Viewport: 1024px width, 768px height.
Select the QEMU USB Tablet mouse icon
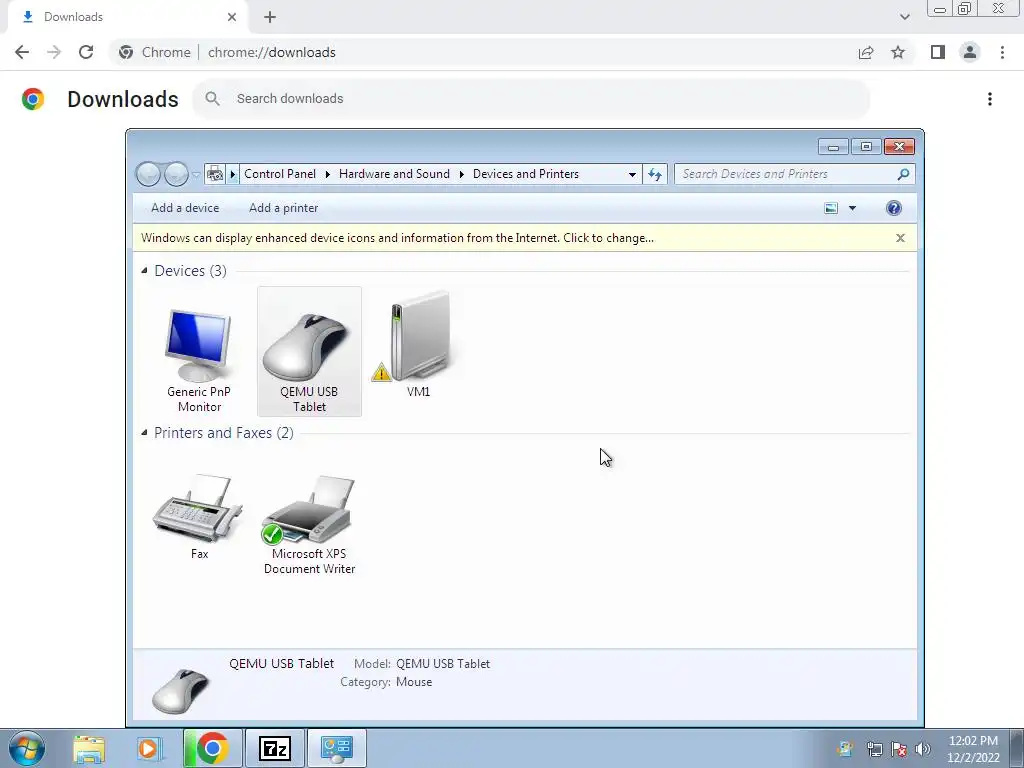pyautogui.click(x=309, y=351)
